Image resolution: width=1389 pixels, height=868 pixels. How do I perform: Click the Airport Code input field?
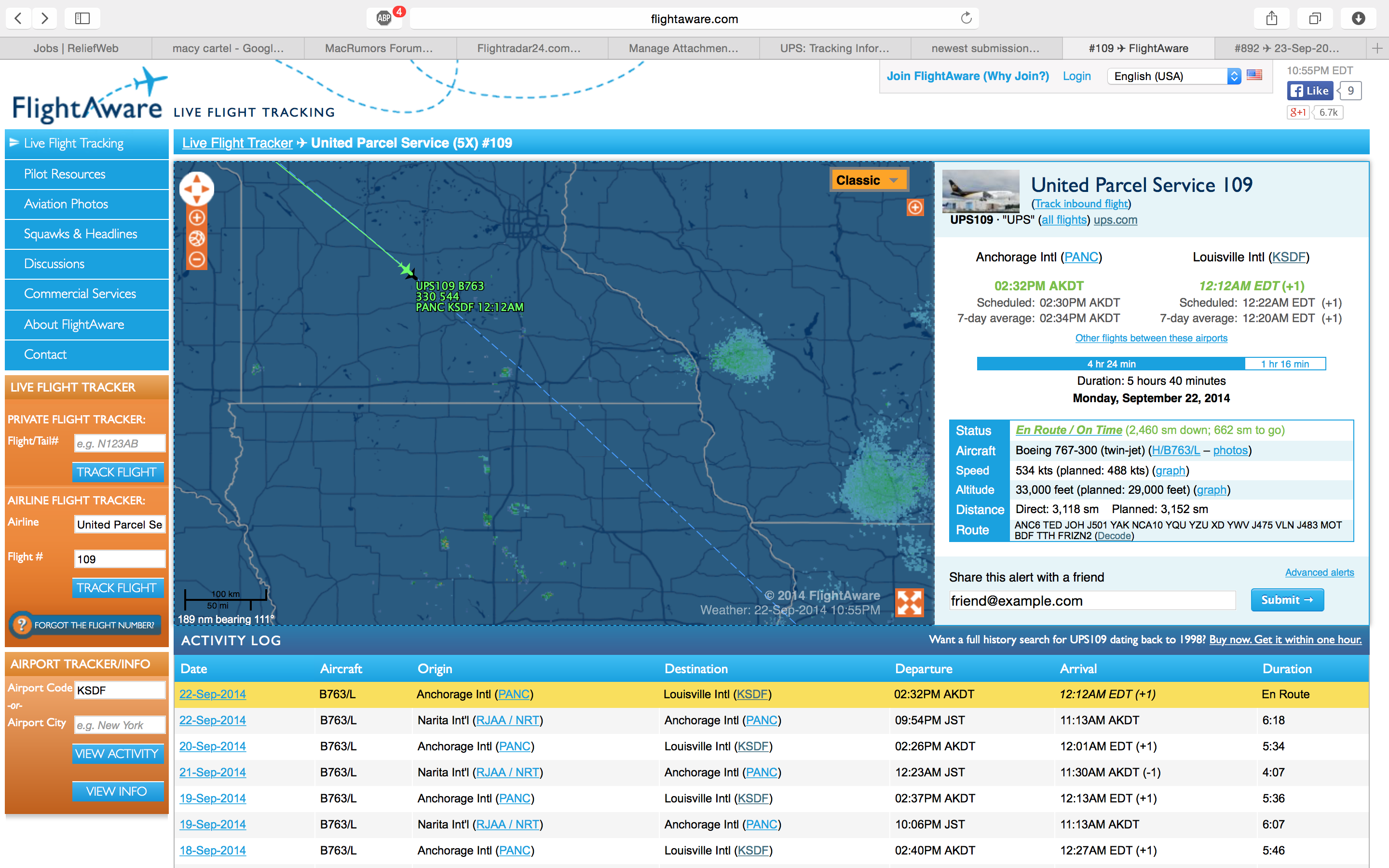[x=120, y=690]
